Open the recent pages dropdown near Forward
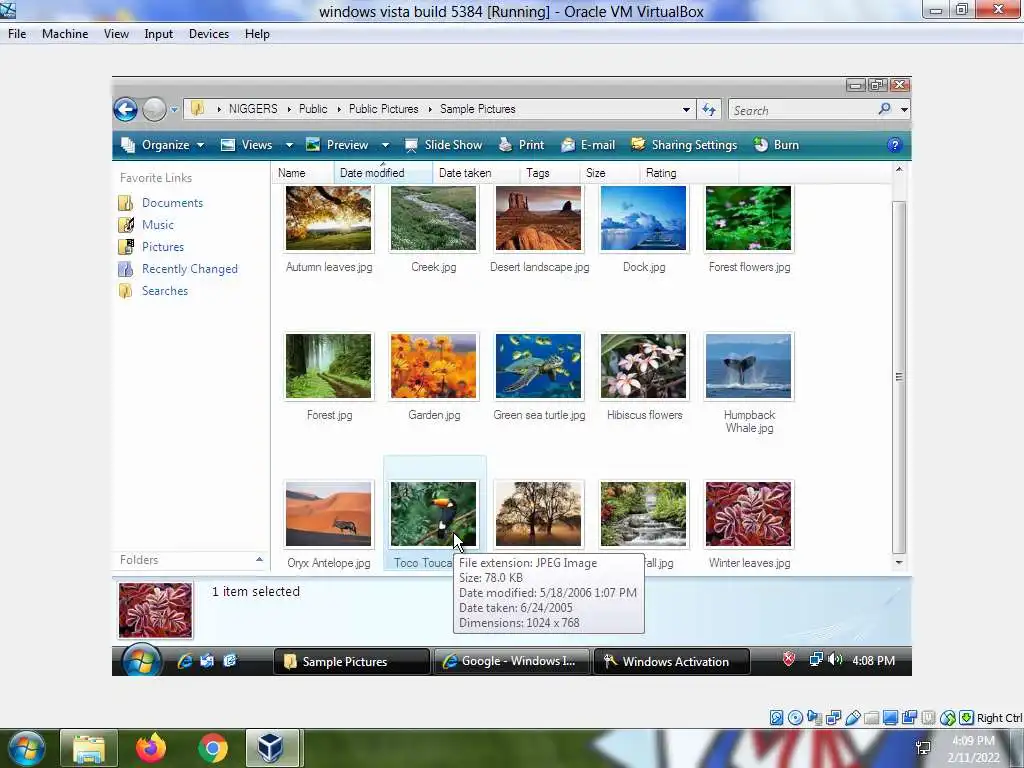The height and width of the screenshot is (768, 1024). point(174,110)
